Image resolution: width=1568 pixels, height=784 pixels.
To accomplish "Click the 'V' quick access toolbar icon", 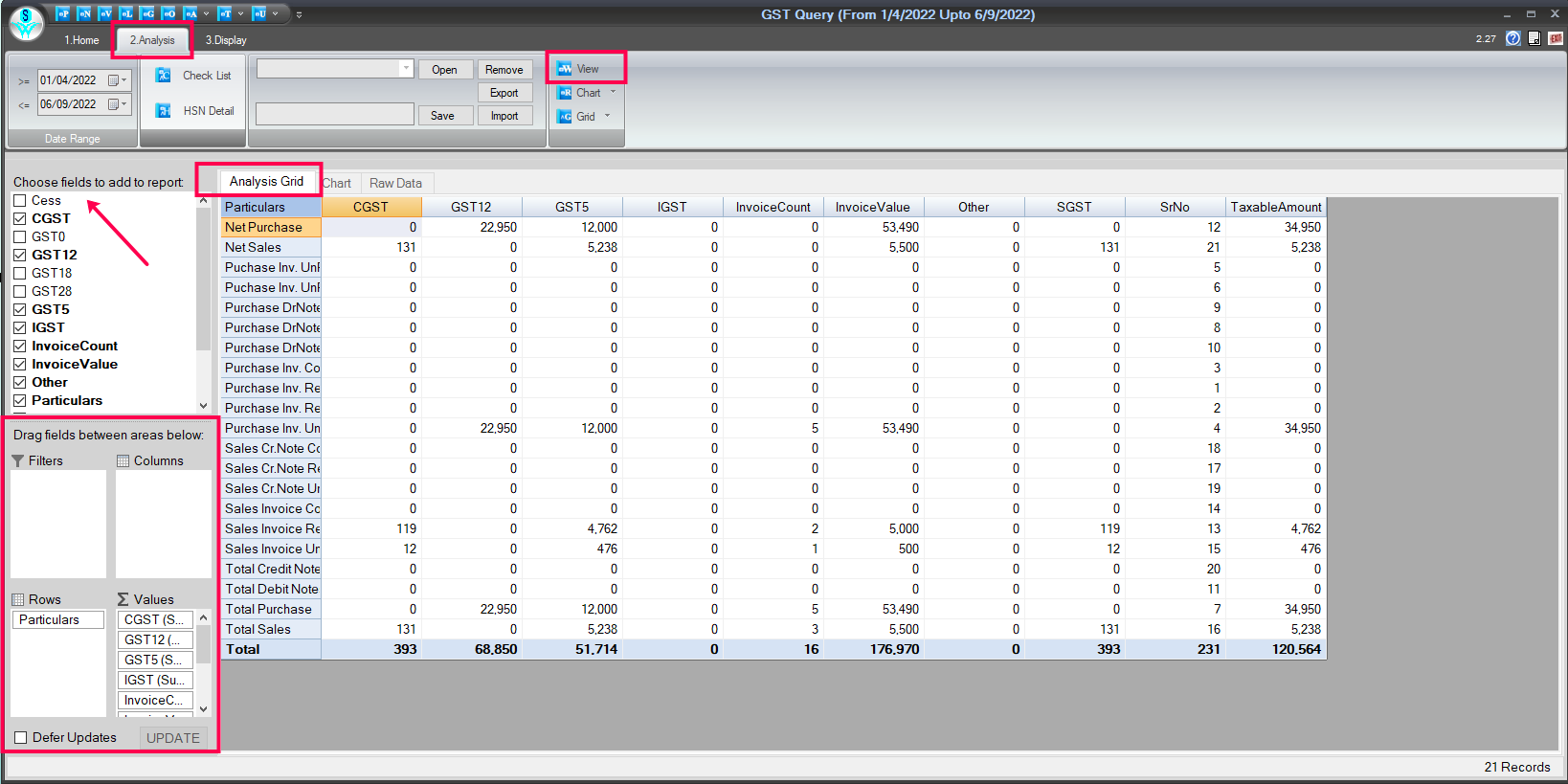I will click(105, 13).
